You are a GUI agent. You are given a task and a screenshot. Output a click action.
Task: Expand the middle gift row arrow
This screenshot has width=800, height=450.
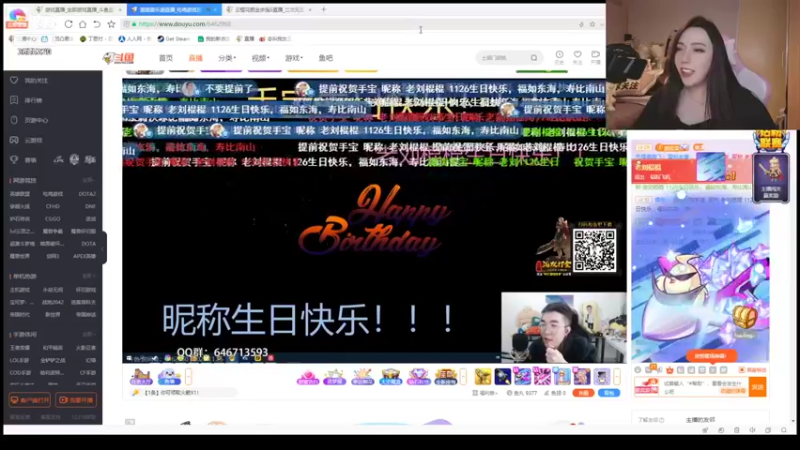[x=463, y=377]
